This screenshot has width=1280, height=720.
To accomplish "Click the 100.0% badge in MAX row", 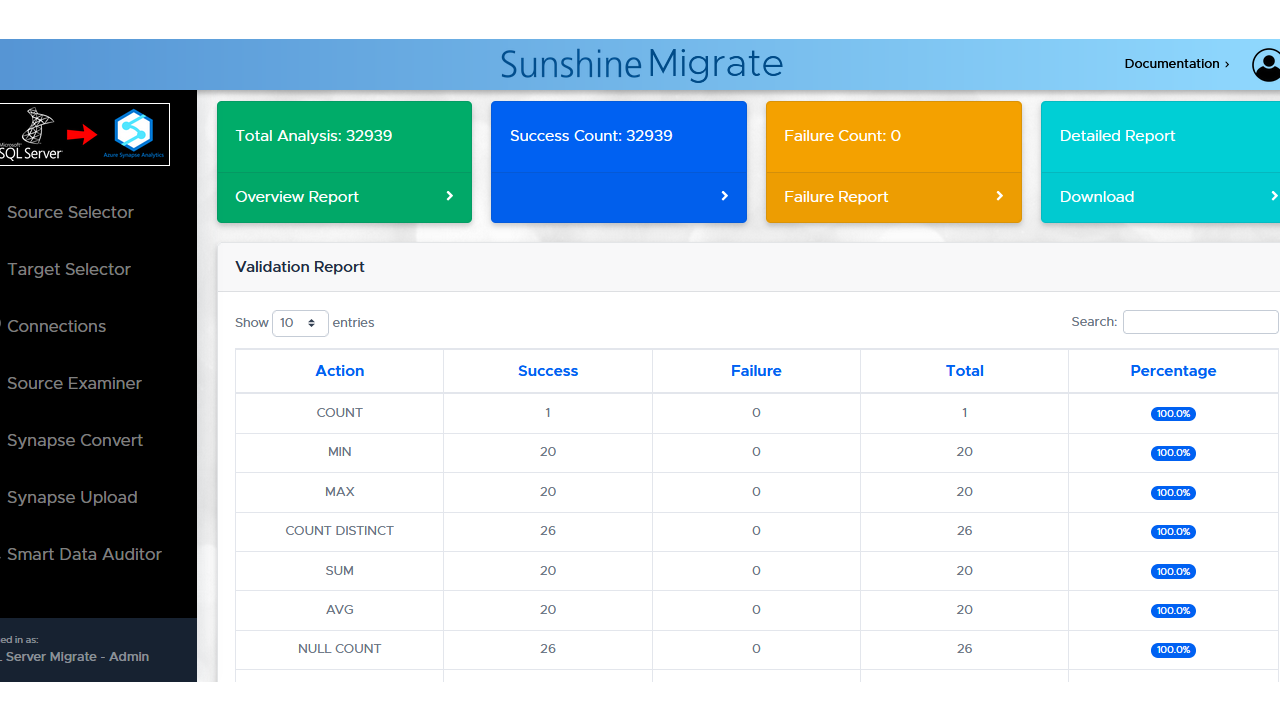I will coord(1173,493).
